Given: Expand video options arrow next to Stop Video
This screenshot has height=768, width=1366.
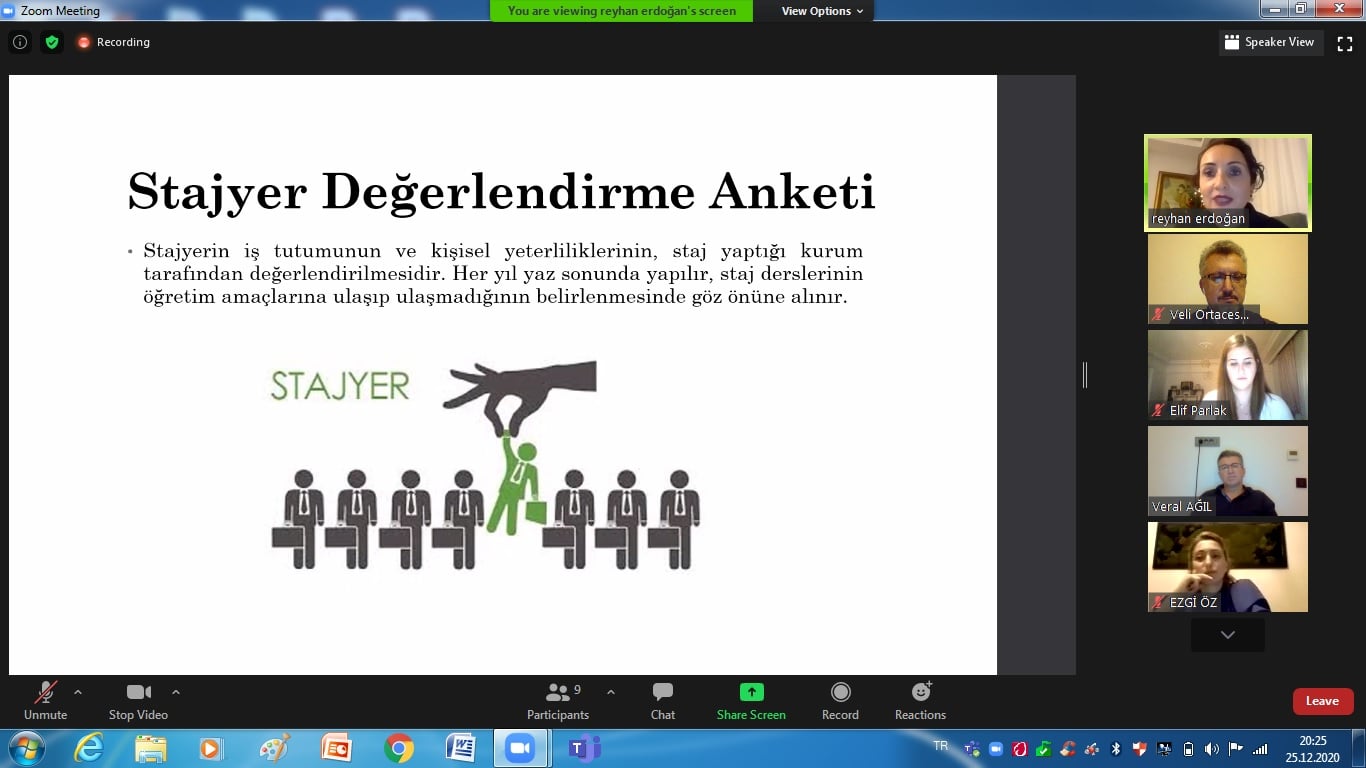Looking at the screenshot, I should pos(176,691).
